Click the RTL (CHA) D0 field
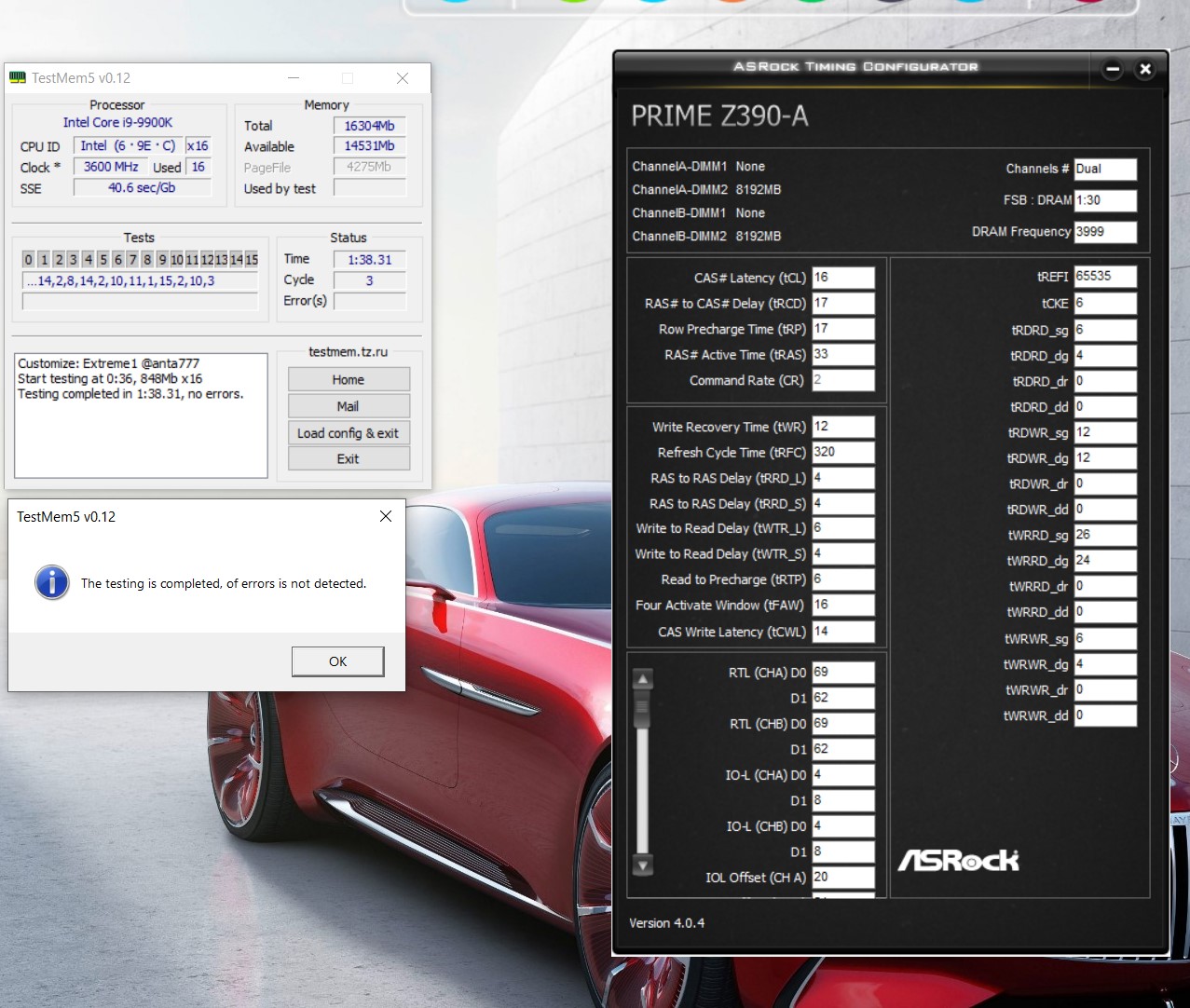Screen dimensions: 1190x1008 coord(843,673)
